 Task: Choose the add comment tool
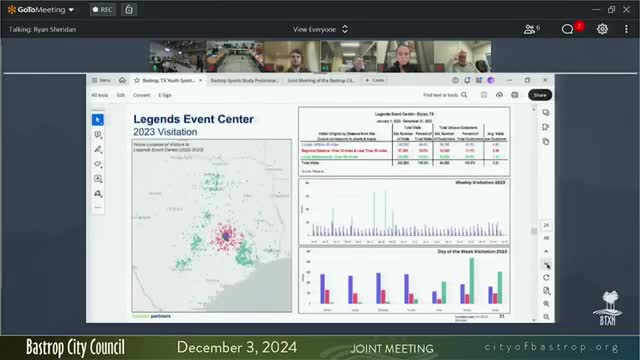click(x=98, y=134)
